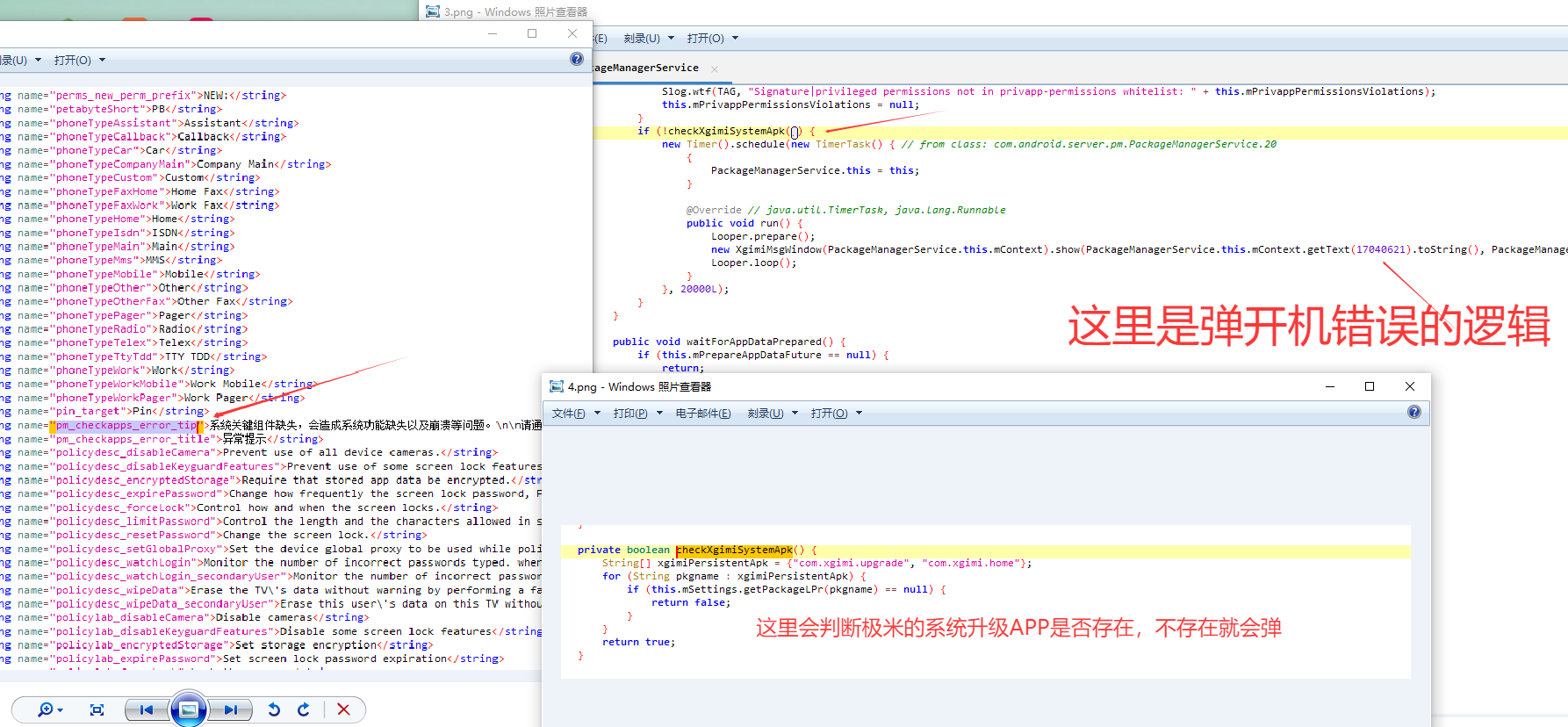1568x727 pixels.
Task: Go to previous picture in the left viewer
Action: point(147,709)
